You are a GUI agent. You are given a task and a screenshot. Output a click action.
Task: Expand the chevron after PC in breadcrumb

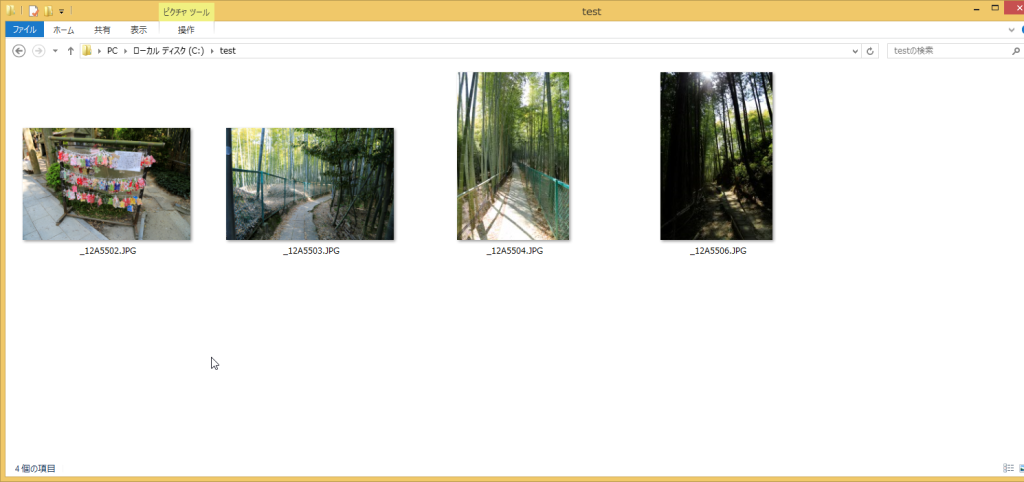[125, 51]
